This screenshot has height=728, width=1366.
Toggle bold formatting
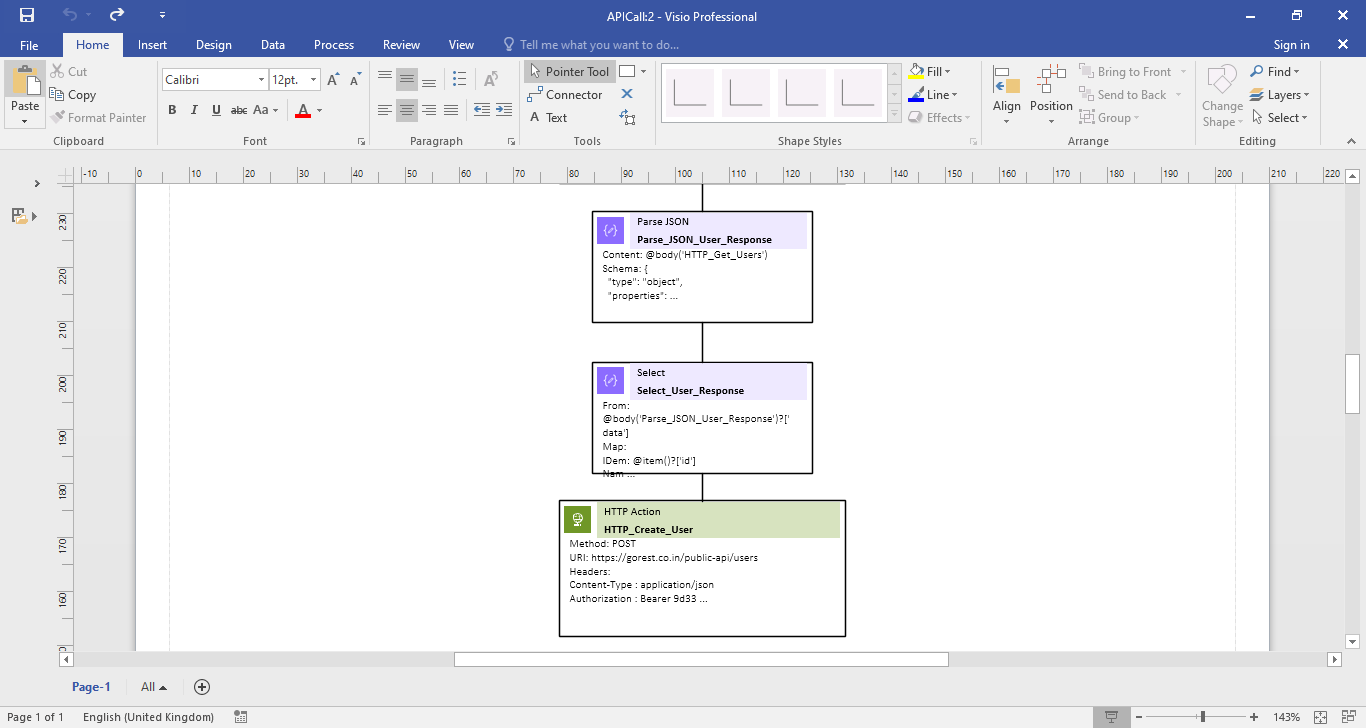click(x=171, y=110)
